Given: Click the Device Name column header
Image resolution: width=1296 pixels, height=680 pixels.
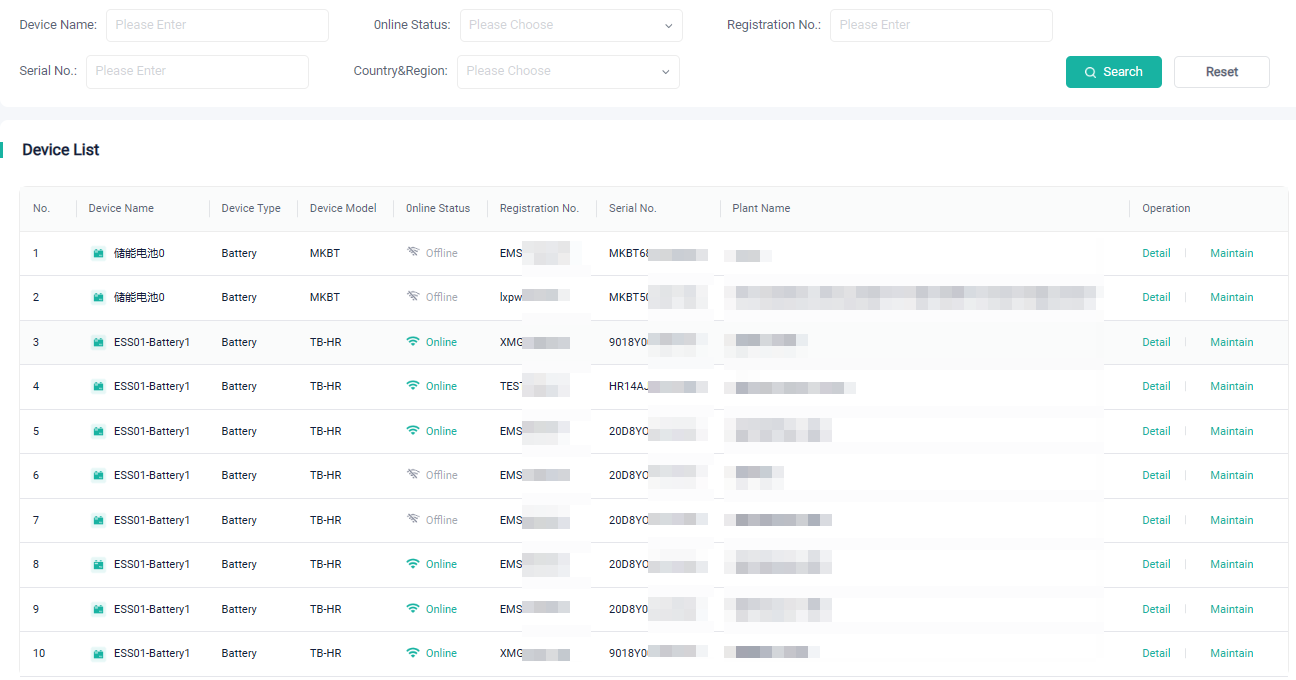Looking at the screenshot, I should (x=121, y=208).
